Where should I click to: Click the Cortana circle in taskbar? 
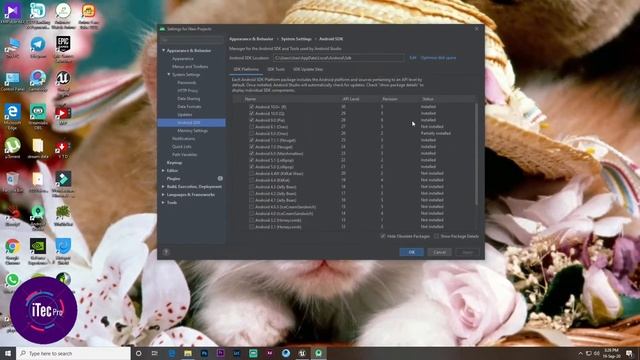click(138, 353)
